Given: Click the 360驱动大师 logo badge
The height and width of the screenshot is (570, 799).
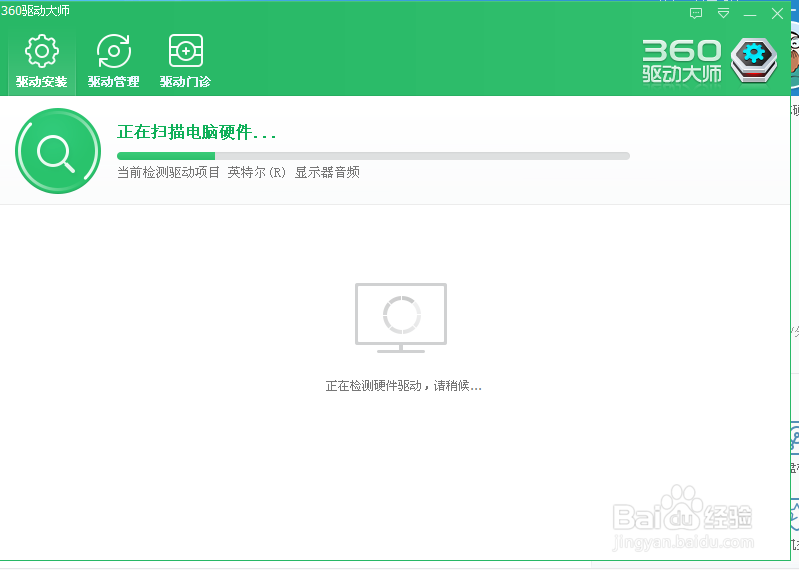Looking at the screenshot, I should click(754, 61).
